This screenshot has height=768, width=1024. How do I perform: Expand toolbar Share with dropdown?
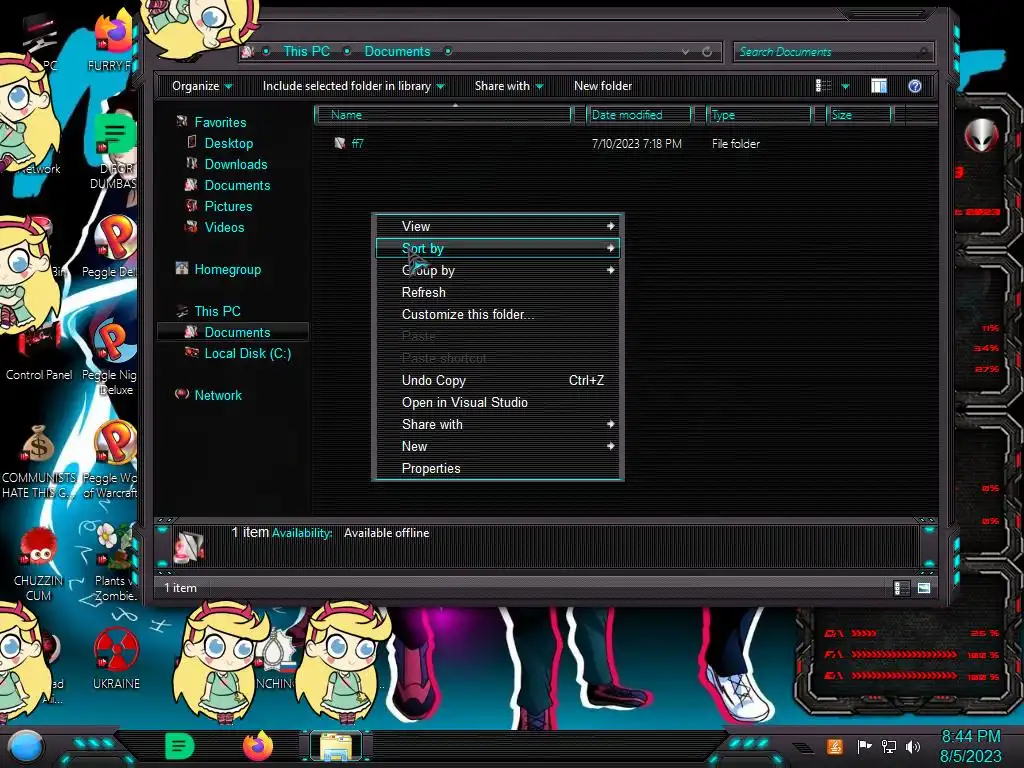click(509, 86)
